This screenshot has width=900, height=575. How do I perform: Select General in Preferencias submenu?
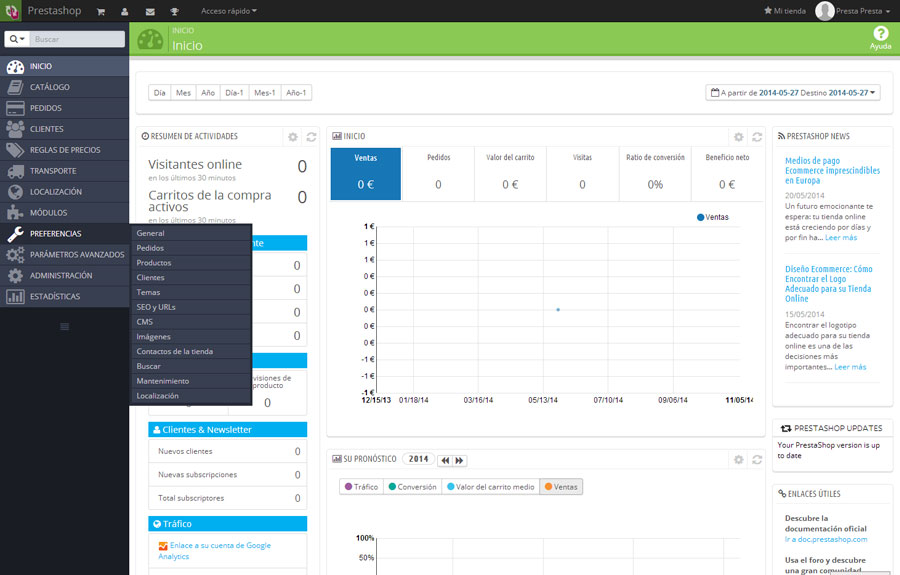click(191, 233)
